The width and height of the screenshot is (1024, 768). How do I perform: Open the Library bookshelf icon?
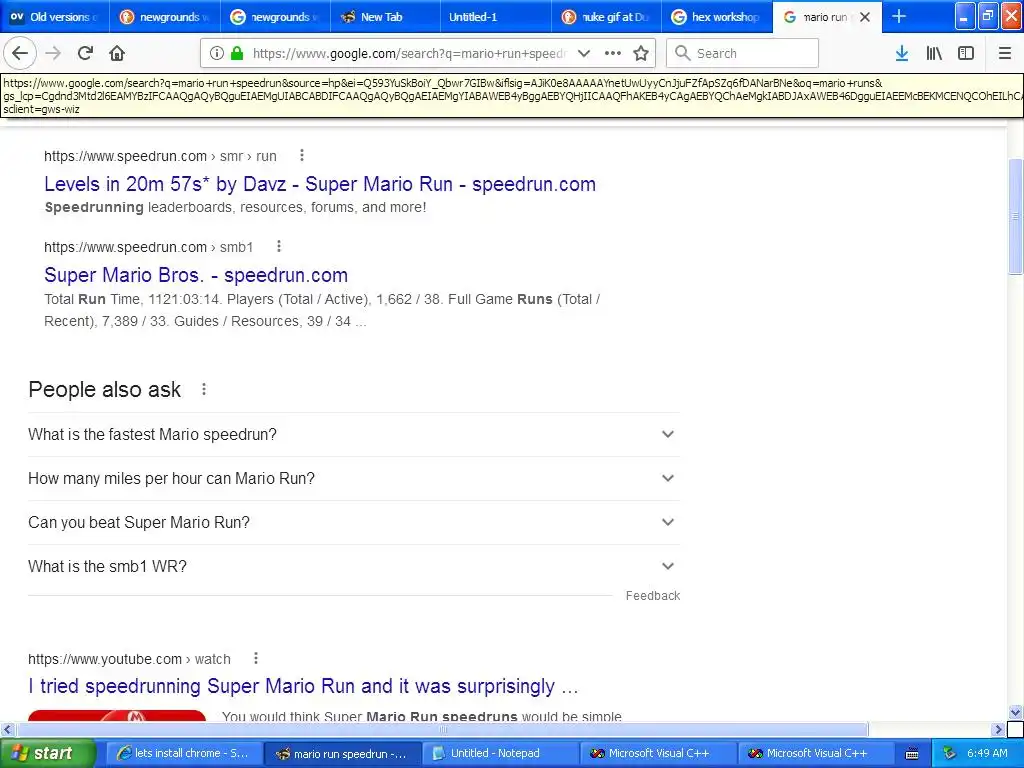pos(934,54)
